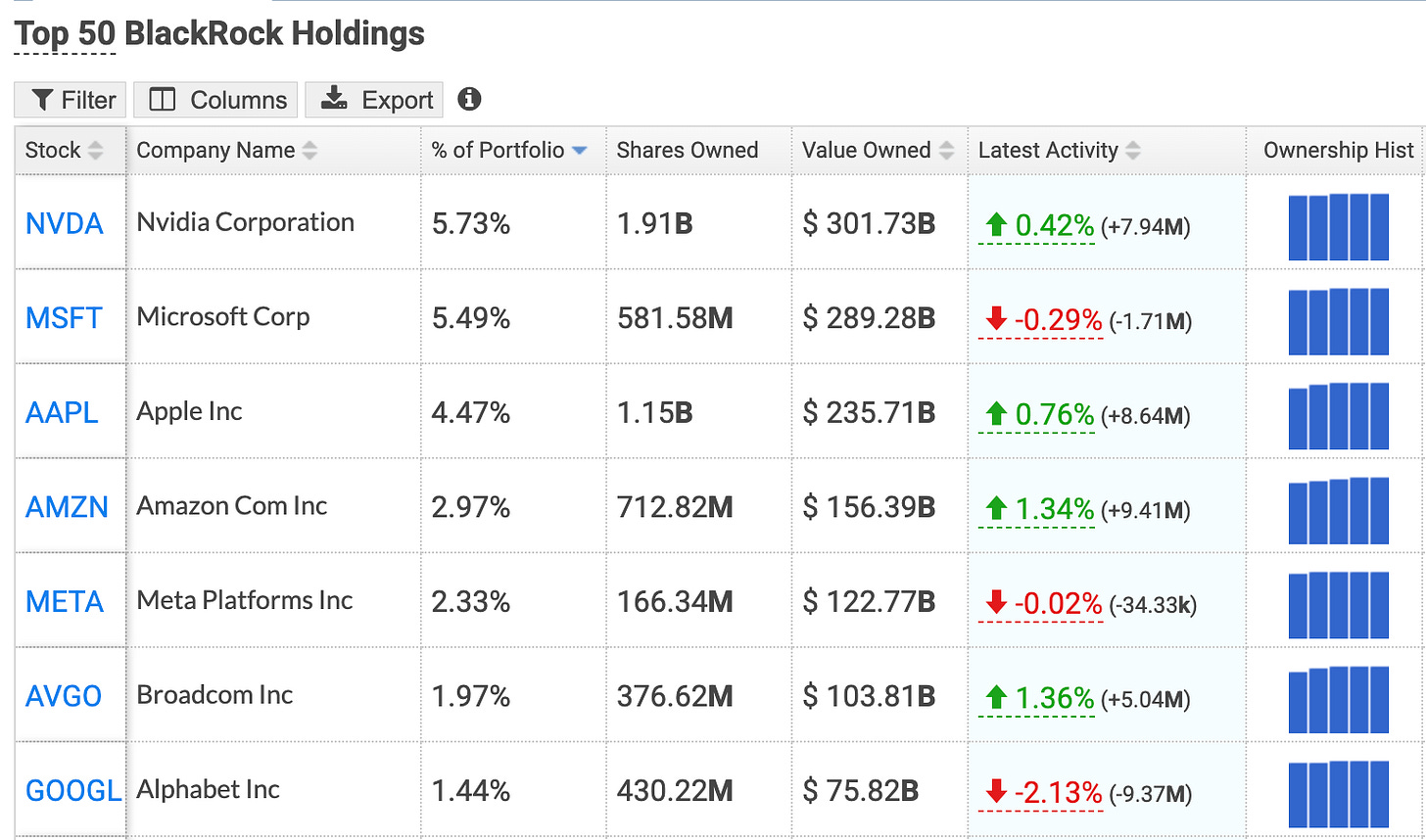Viewport: 1426px width, 840px height.
Task: Open the GOOGL ticker link
Action: (73, 791)
